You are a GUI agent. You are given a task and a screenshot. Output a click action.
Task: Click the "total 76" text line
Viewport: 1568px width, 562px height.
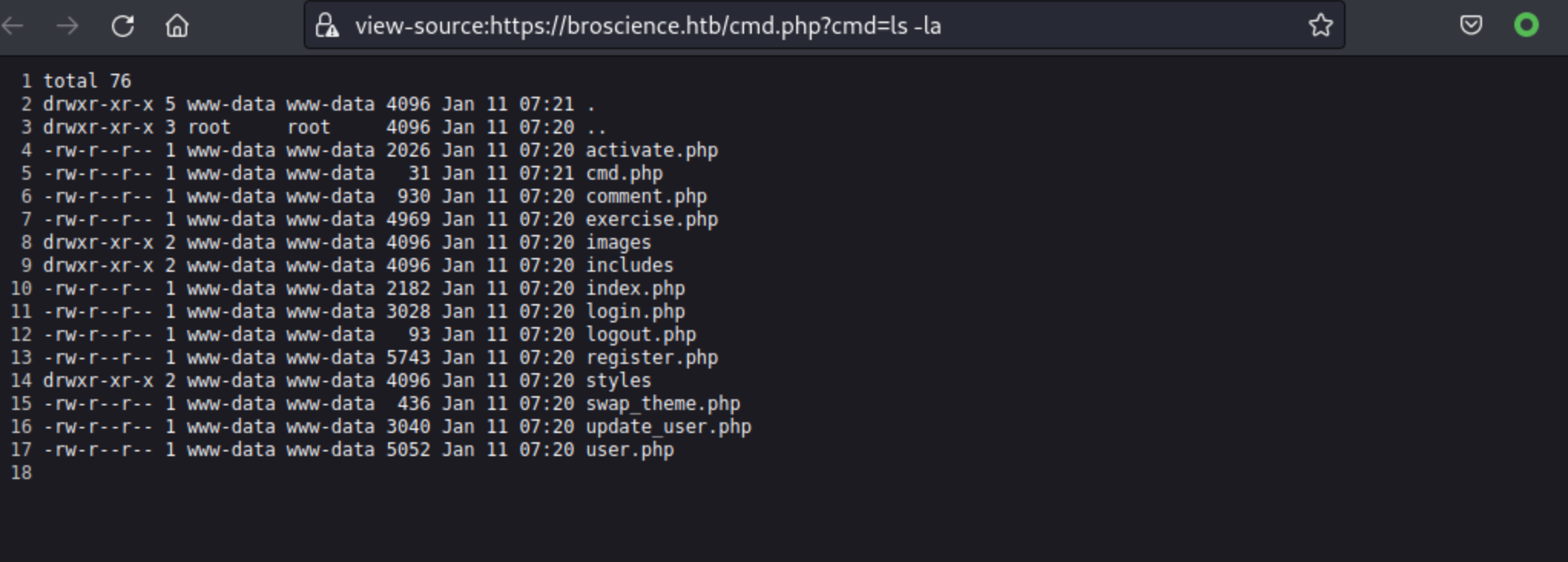coord(87,81)
